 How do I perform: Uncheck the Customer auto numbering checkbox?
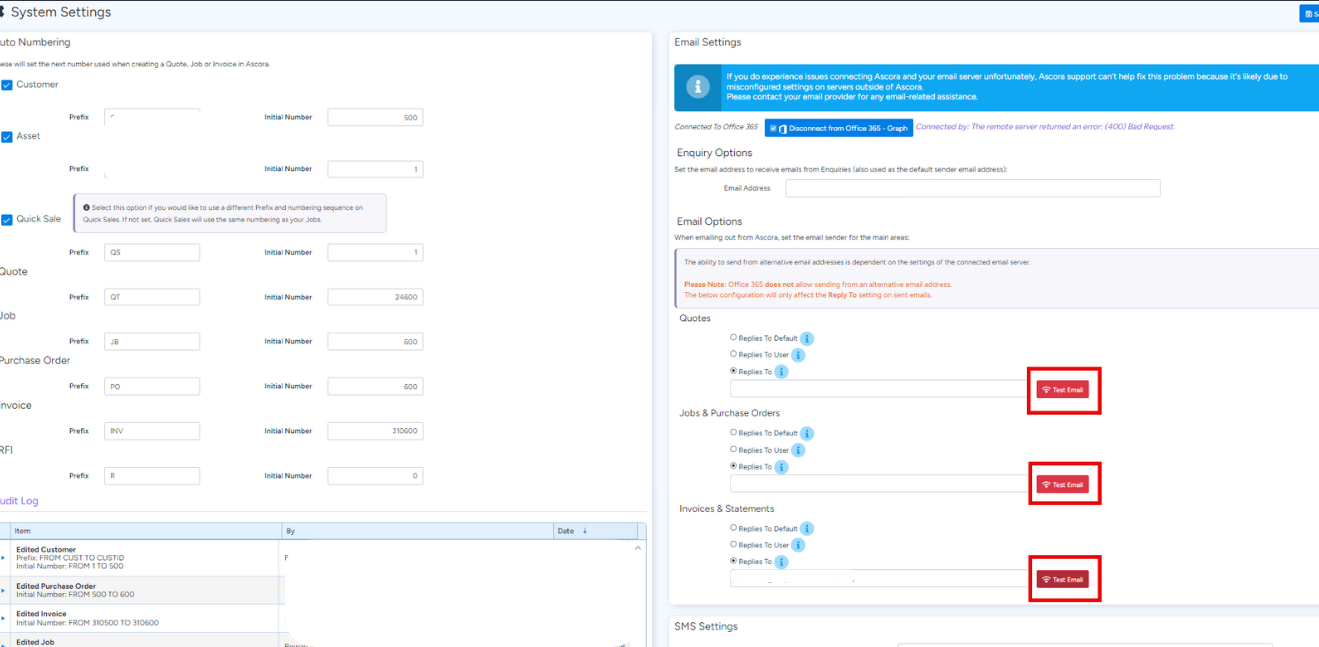(7, 85)
